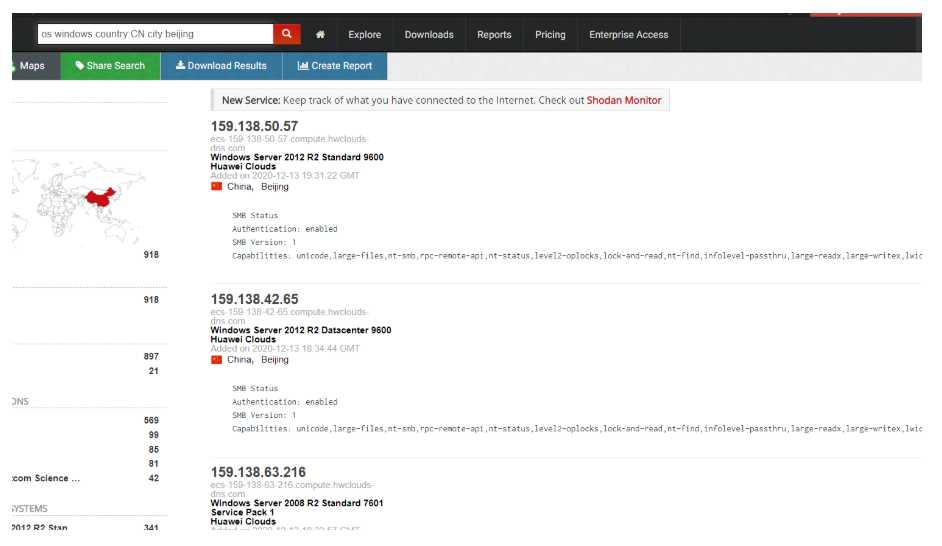Screen dimensions: 942x546
Task: Select 'Windows Server 2012 R2 Datacenter 9600' text
Action: [x=300, y=330]
